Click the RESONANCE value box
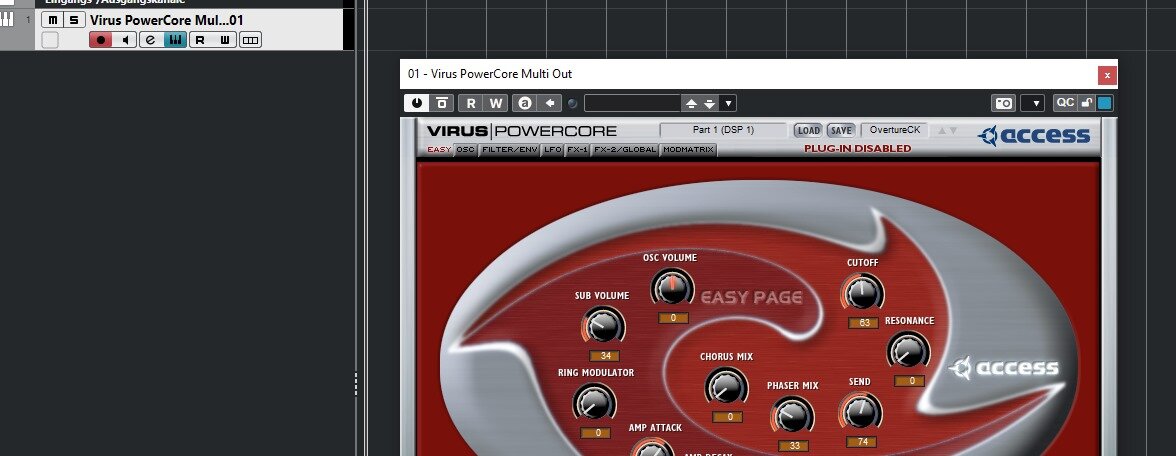1176x456 pixels. pyautogui.click(x=910, y=381)
